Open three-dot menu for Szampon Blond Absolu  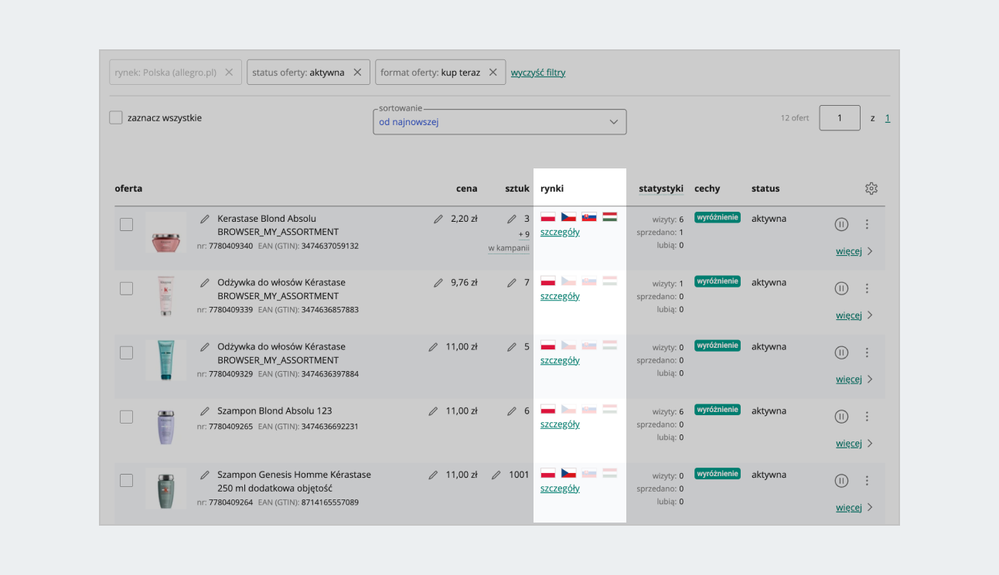[867, 416]
